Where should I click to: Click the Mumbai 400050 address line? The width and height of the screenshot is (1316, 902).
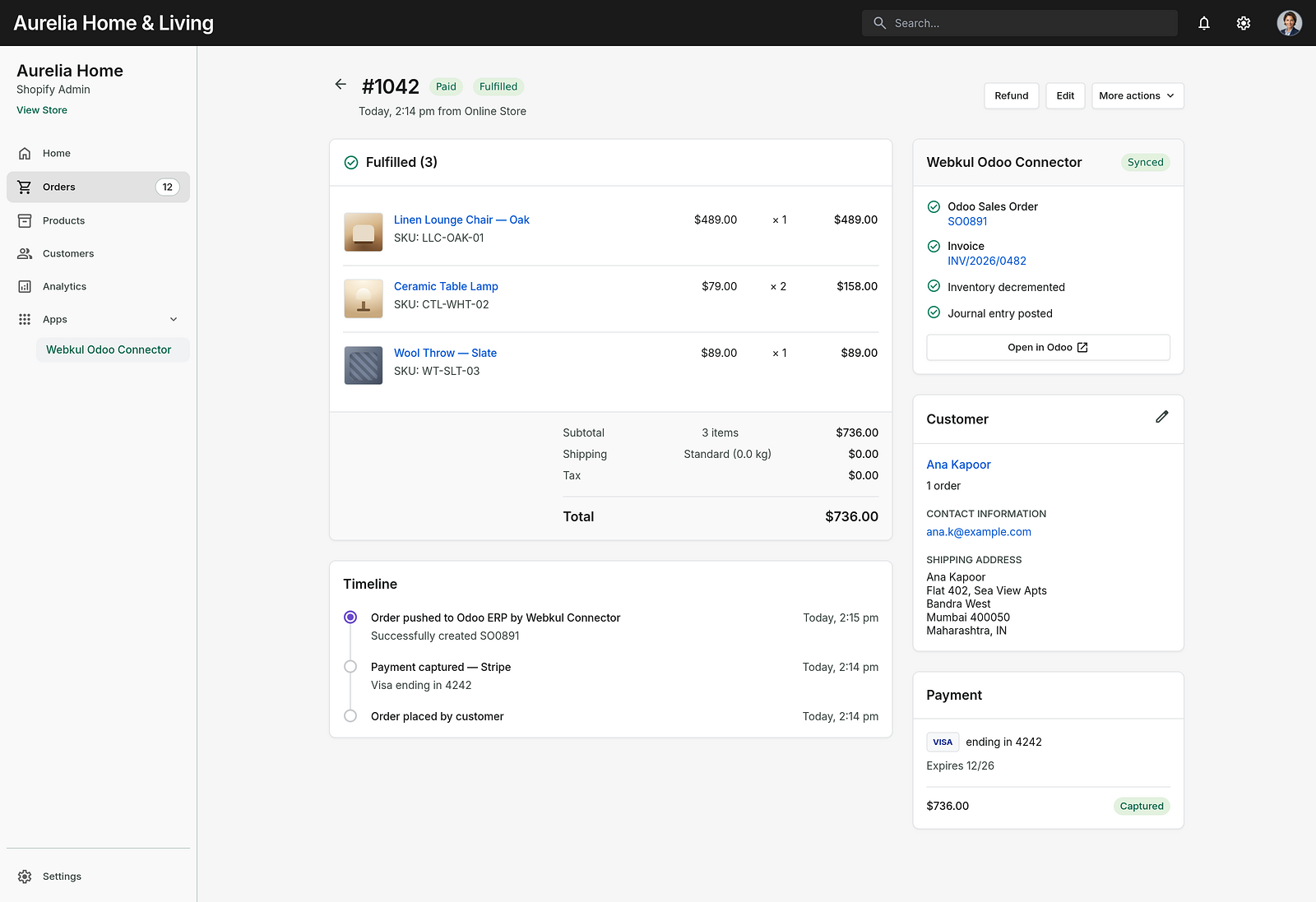point(968,618)
